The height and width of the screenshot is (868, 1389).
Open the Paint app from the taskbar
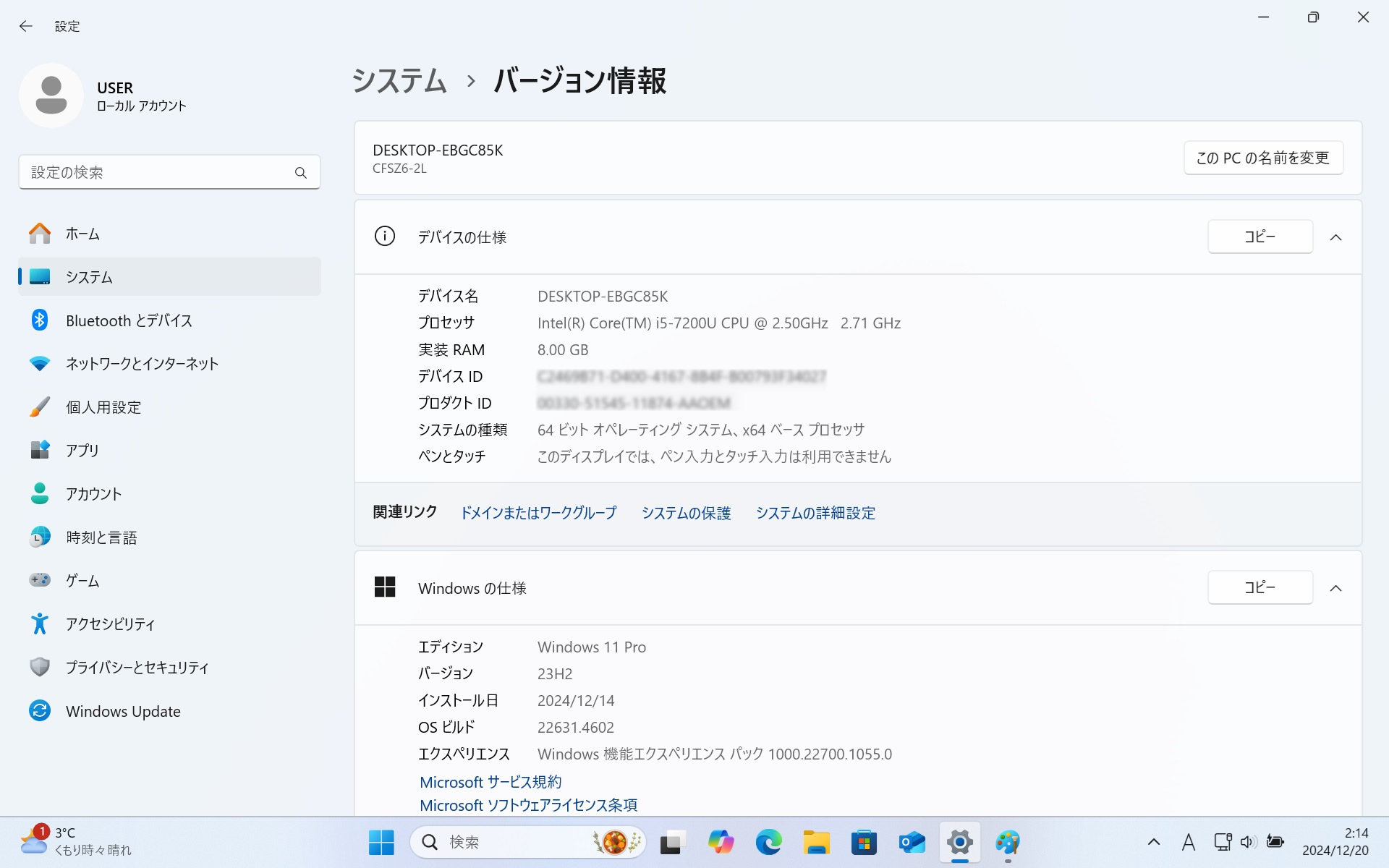tap(1008, 842)
